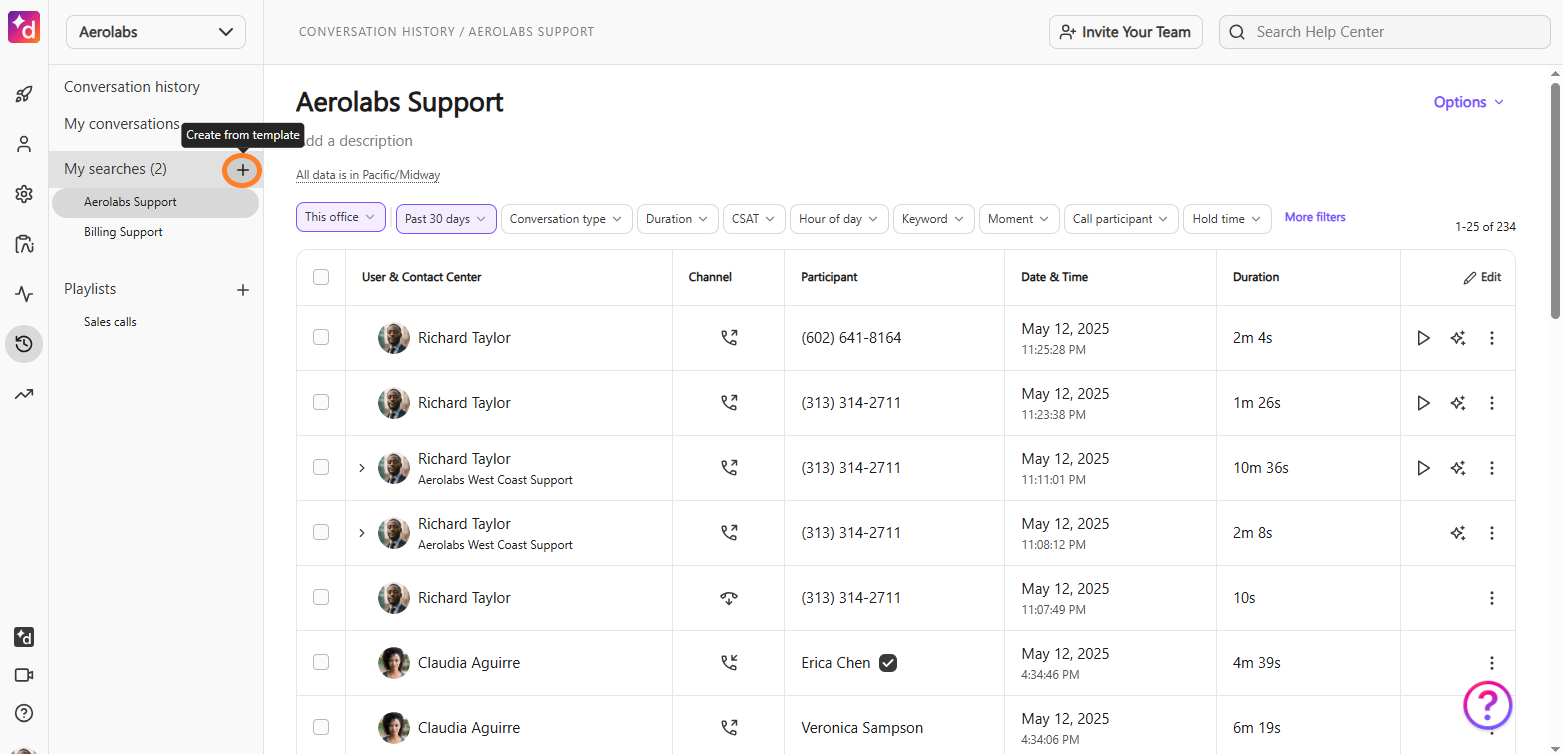Tick the select-all checkbox in the table header
This screenshot has width=1563, height=754.
(x=321, y=277)
